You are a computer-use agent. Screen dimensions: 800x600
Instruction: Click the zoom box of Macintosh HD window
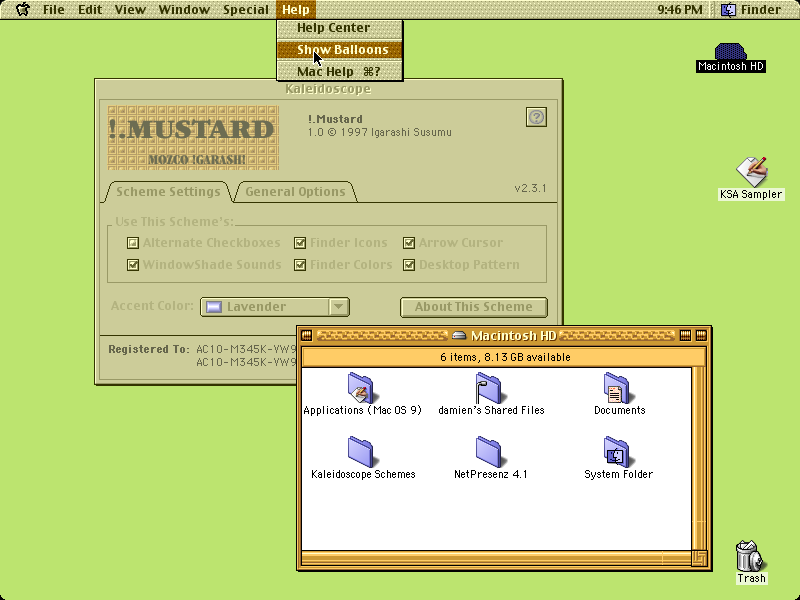[x=685, y=335]
